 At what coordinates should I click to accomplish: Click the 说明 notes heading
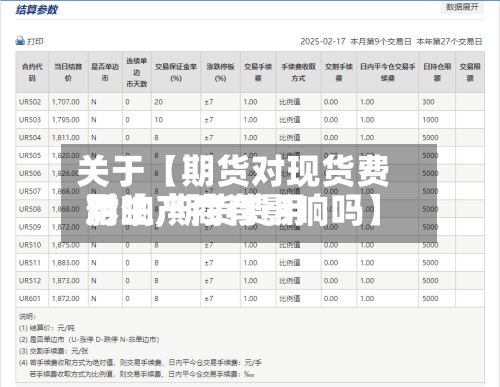pos(27,316)
